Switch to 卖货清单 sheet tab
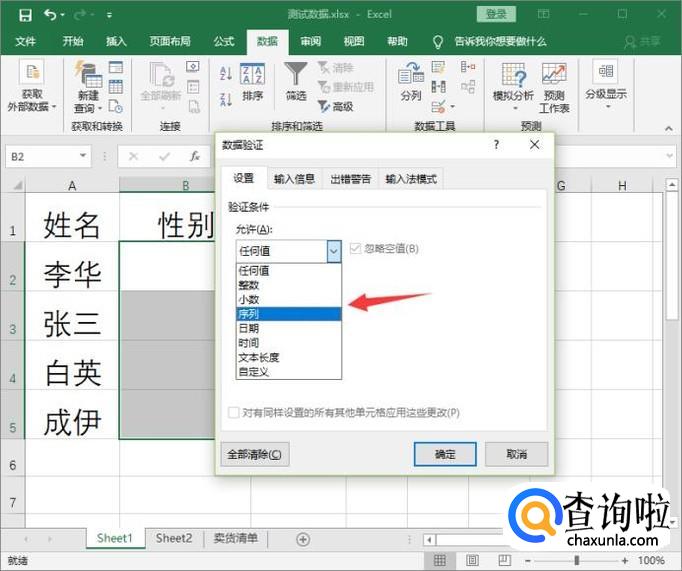Image resolution: width=682 pixels, height=571 pixels. (x=235, y=538)
